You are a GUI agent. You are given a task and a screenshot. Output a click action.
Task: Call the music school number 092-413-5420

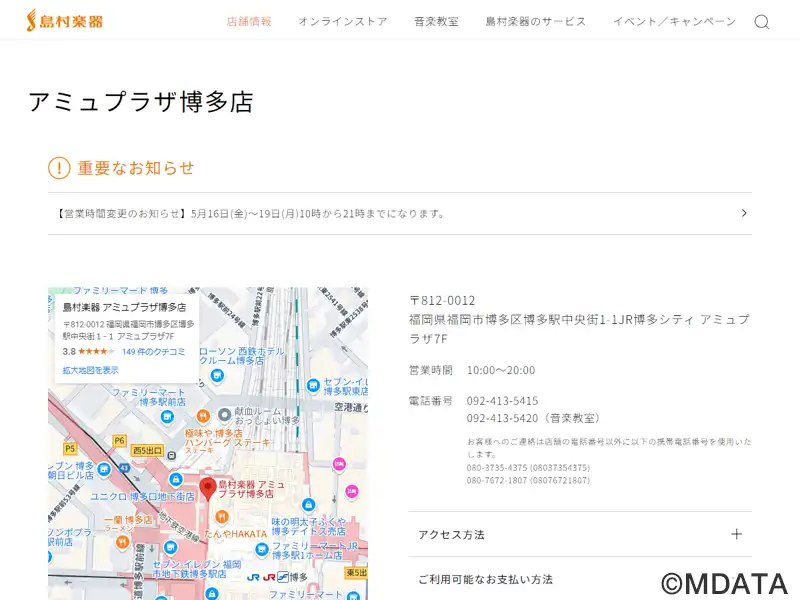[503, 418]
